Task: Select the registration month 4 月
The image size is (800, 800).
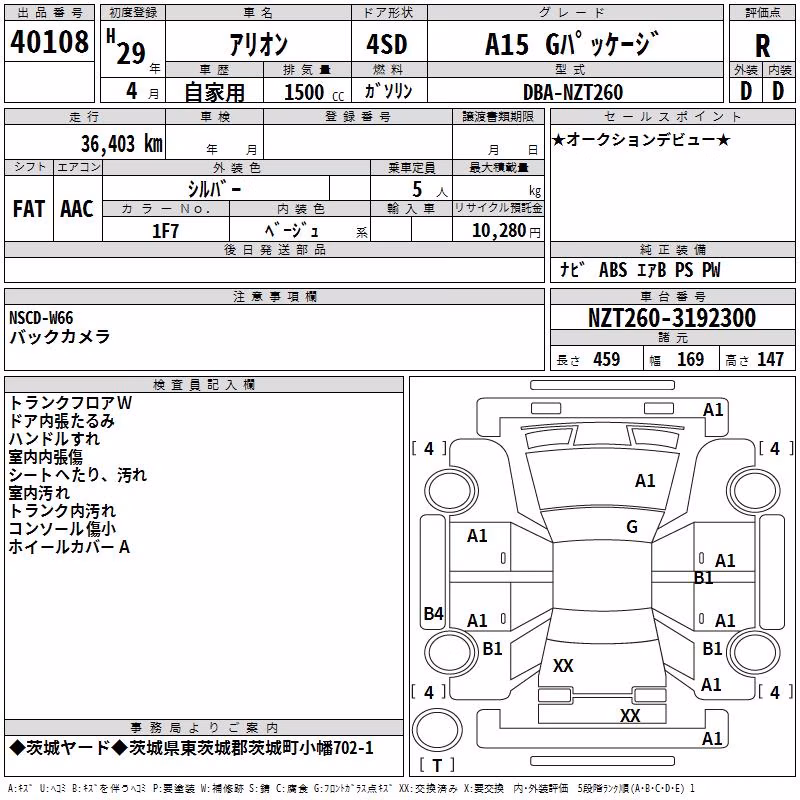Action: tap(142, 91)
